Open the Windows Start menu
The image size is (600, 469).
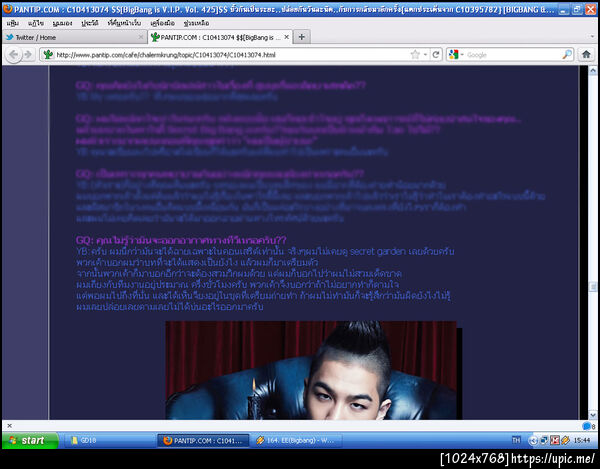click(x=30, y=440)
